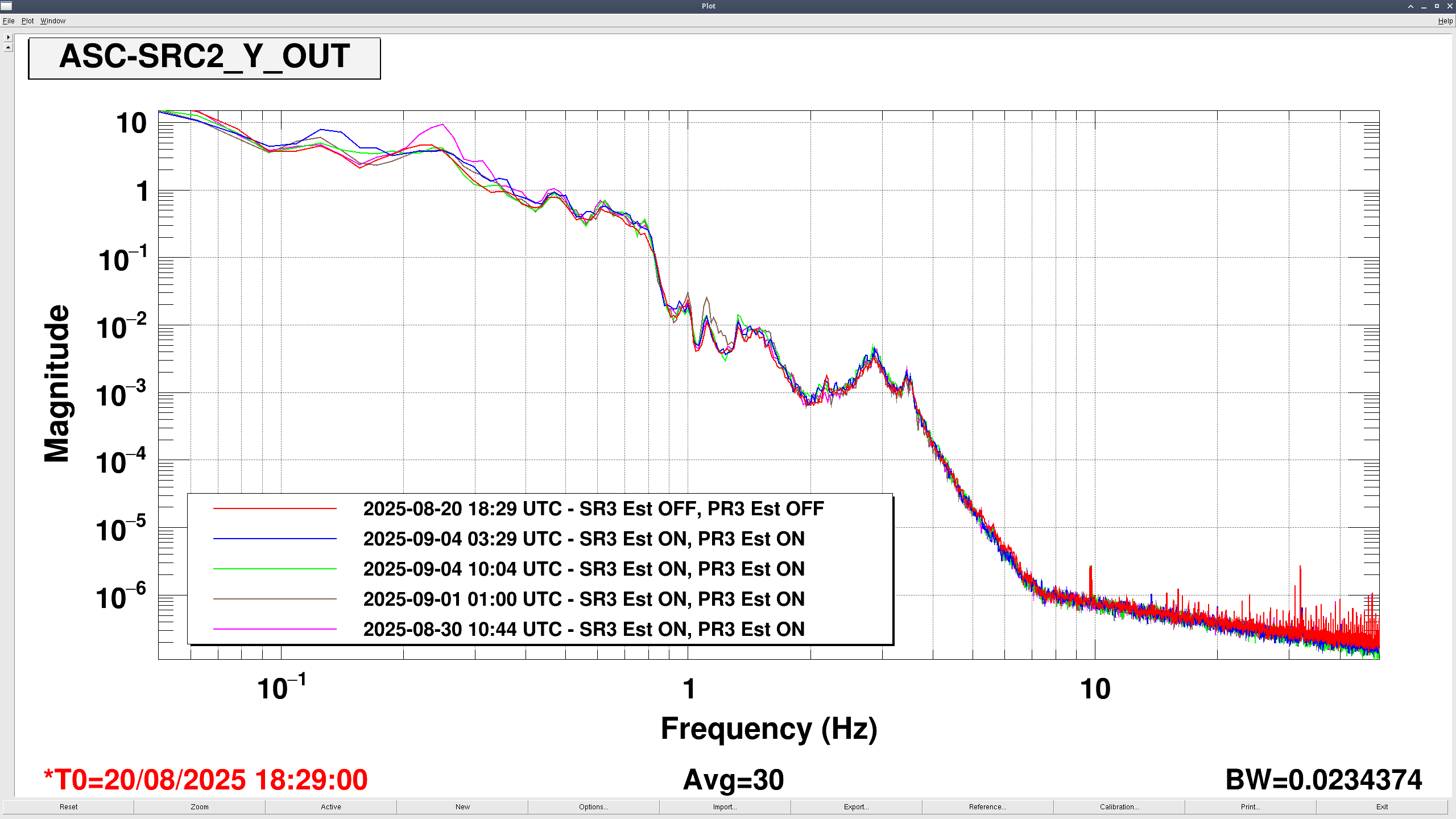Open the Options... dialog
The image size is (1456, 819).
[593, 806]
